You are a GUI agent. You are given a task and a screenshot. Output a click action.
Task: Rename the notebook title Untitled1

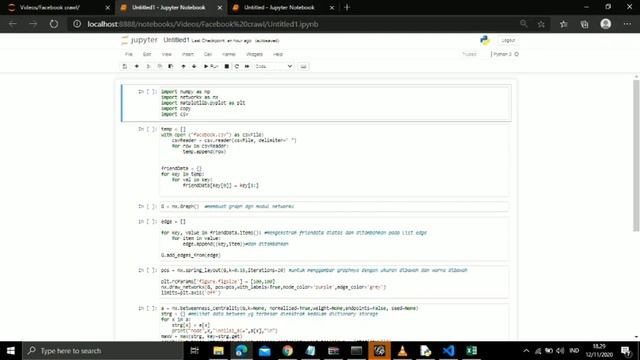[176, 40]
